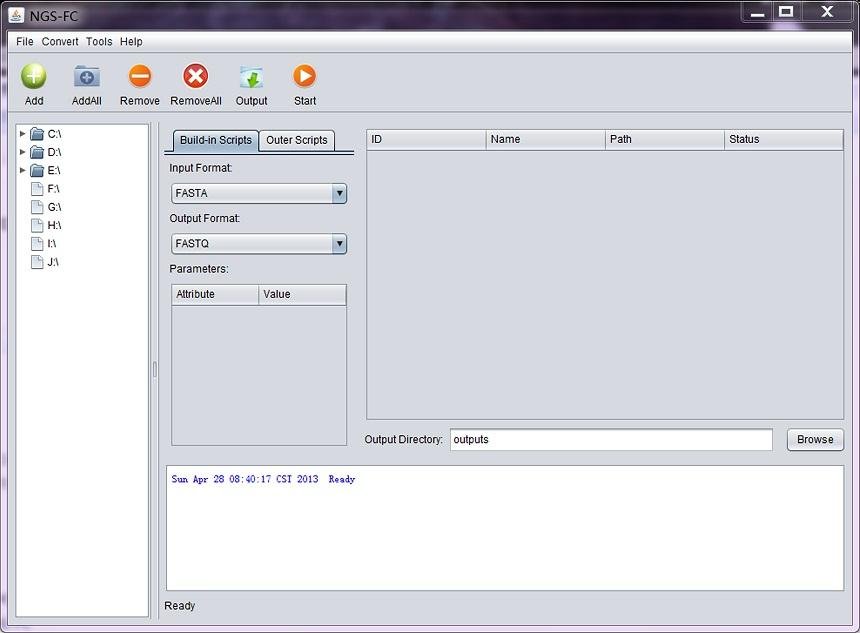Viewport: 860px width, 633px height.
Task: Select the G:\ drive icon
Action: (36, 207)
